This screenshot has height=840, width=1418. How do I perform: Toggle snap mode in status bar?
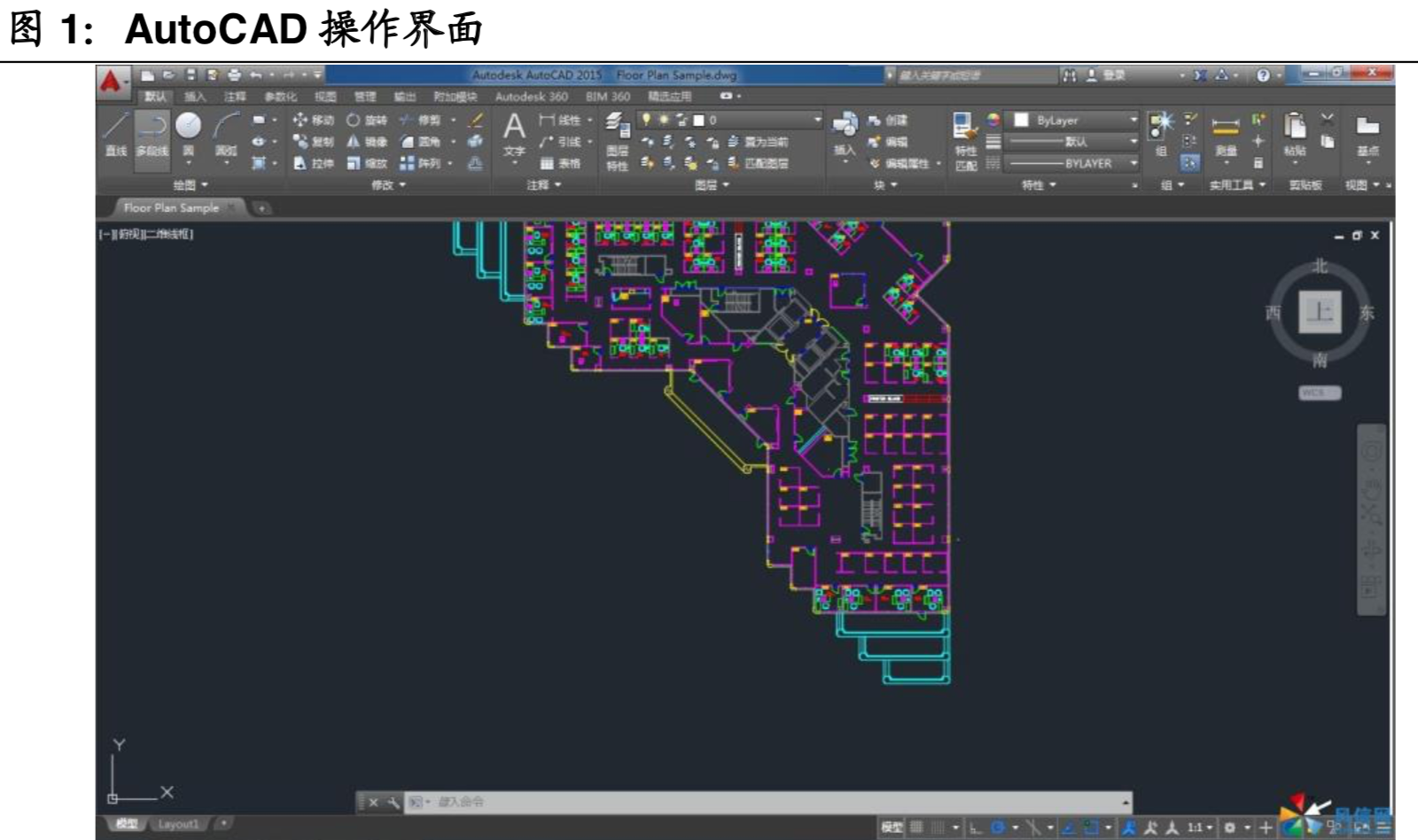point(938,828)
